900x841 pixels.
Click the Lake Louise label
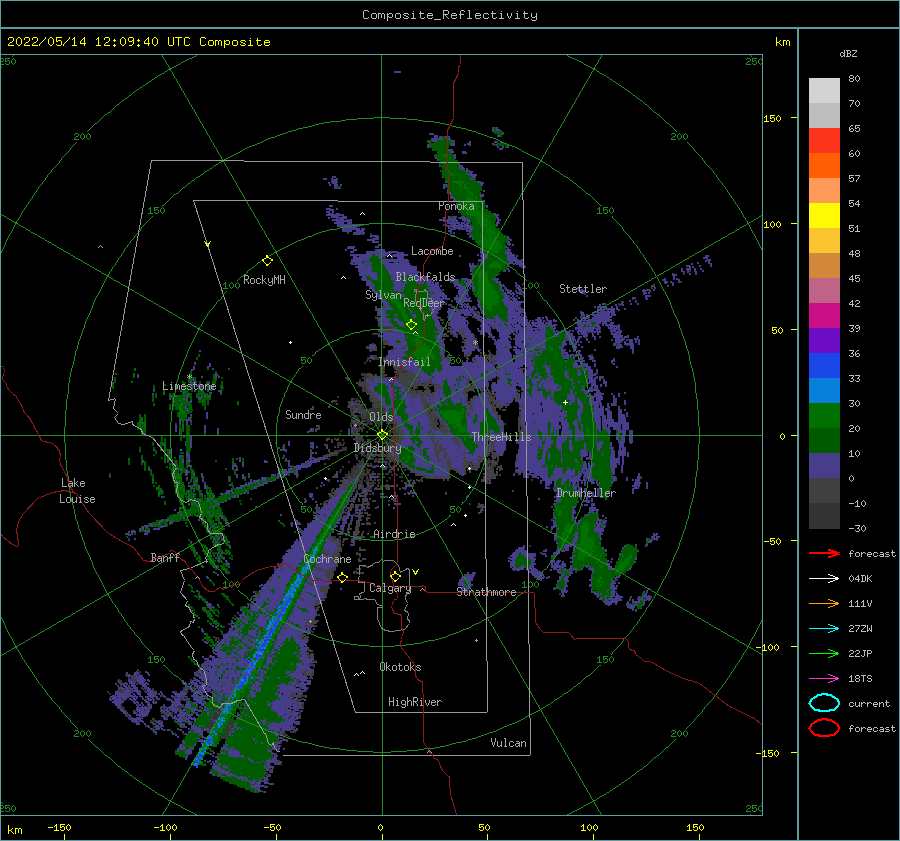pyautogui.click(x=78, y=491)
